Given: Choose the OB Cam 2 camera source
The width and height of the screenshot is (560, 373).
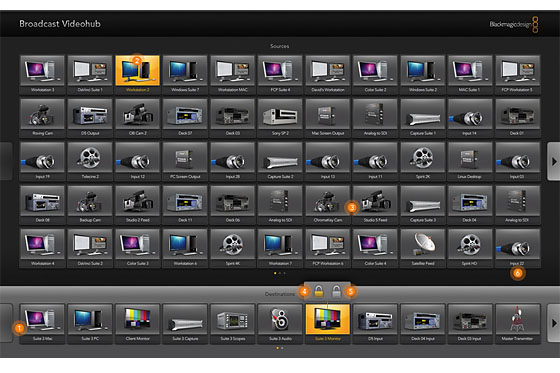Looking at the screenshot, I should [138, 118].
